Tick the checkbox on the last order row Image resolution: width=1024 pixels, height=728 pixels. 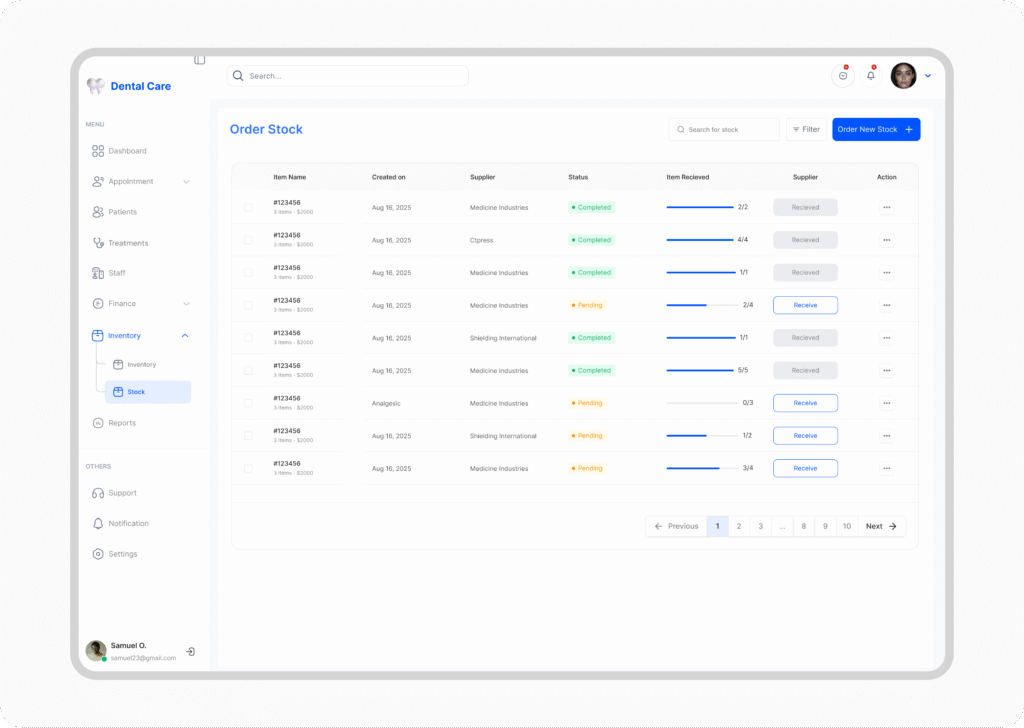[248, 468]
